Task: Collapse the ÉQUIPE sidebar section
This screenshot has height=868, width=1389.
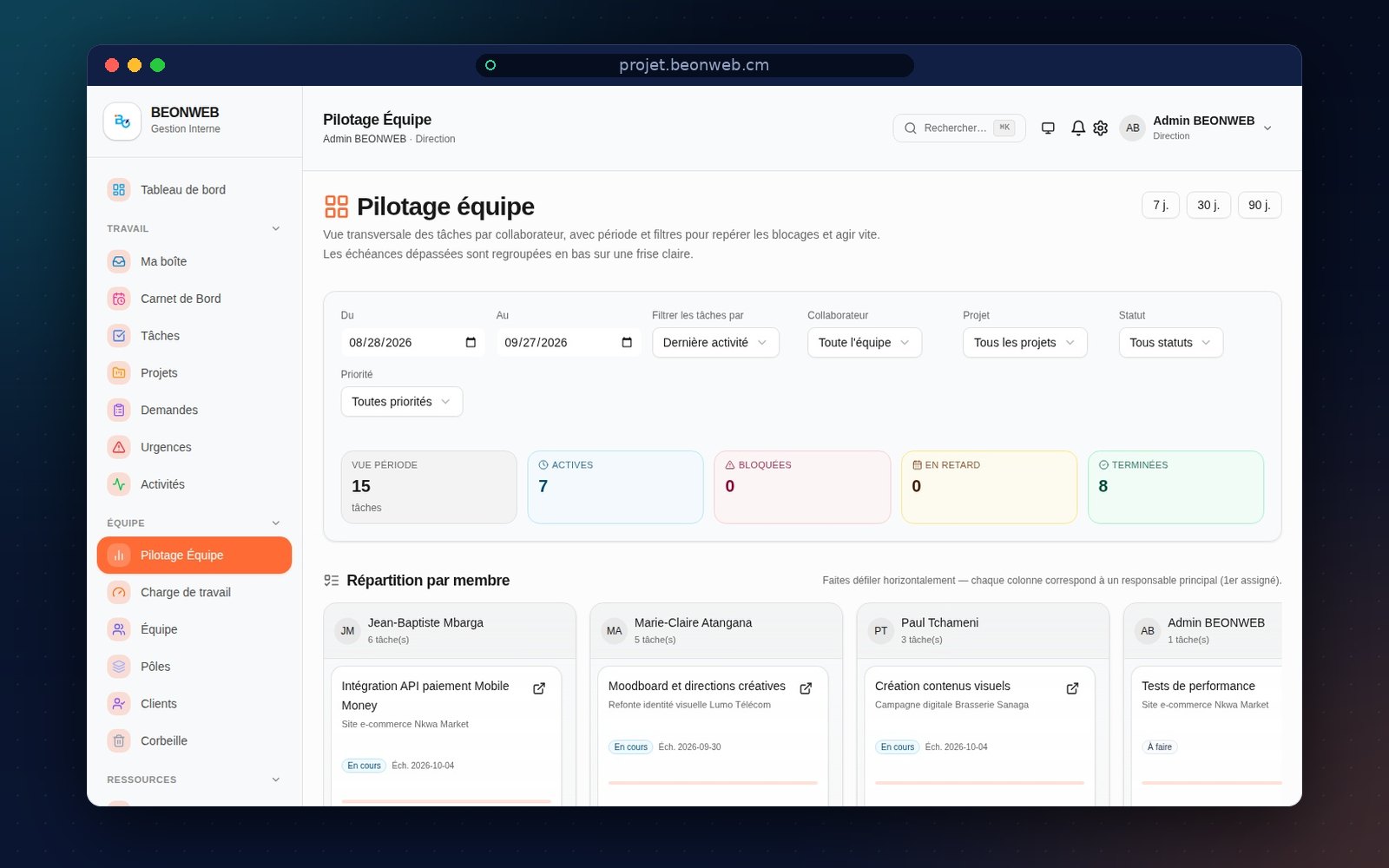Action: pos(276,523)
